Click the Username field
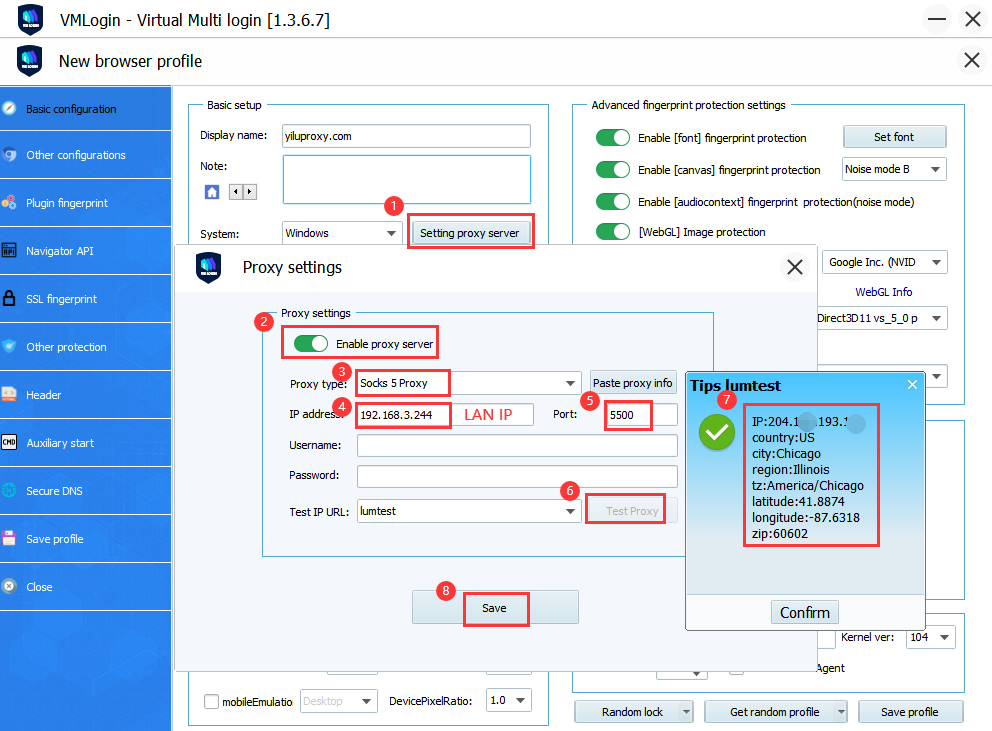 (x=517, y=445)
